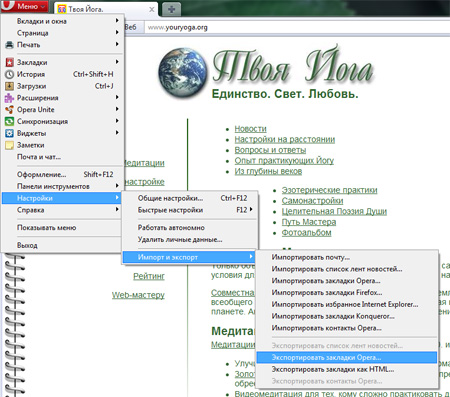Open the Фотоальбом link
The image size is (450, 397).
pos(306,233)
